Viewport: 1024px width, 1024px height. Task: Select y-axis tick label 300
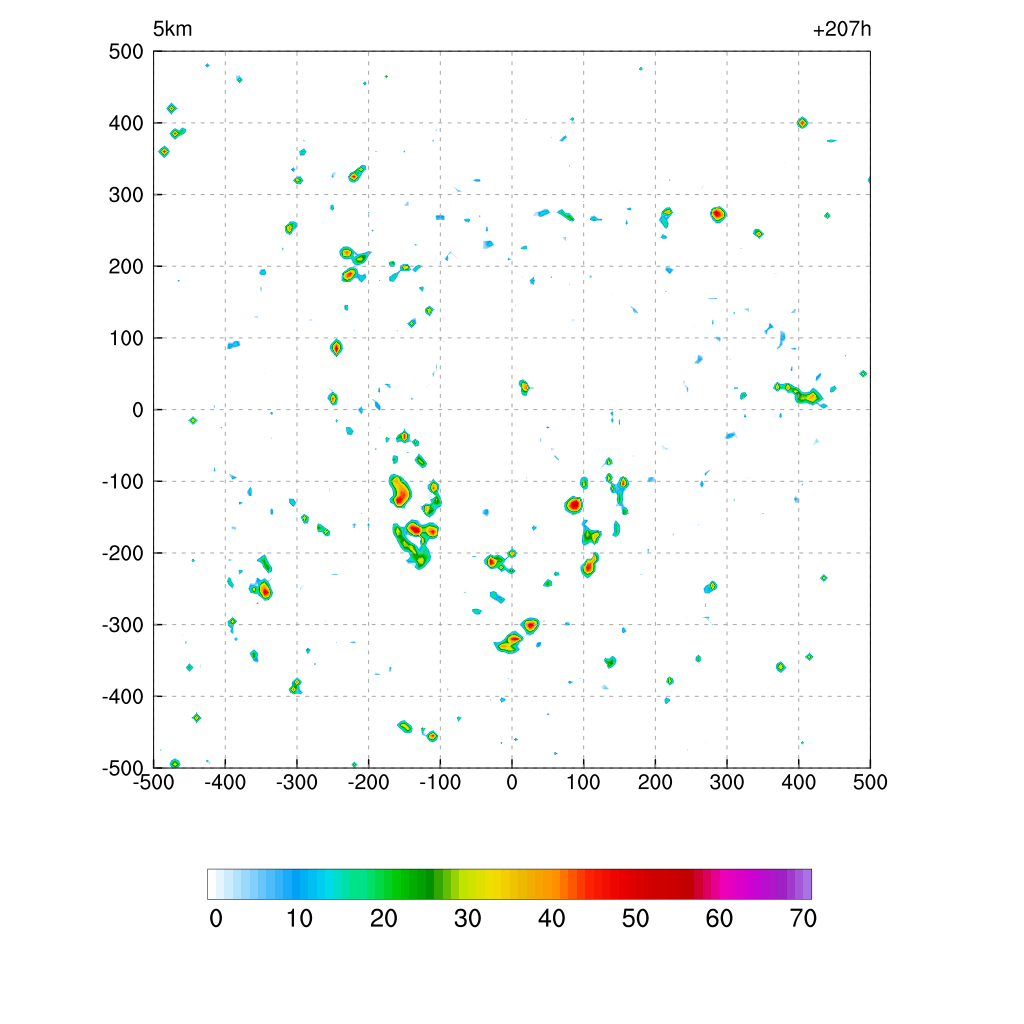tap(126, 195)
